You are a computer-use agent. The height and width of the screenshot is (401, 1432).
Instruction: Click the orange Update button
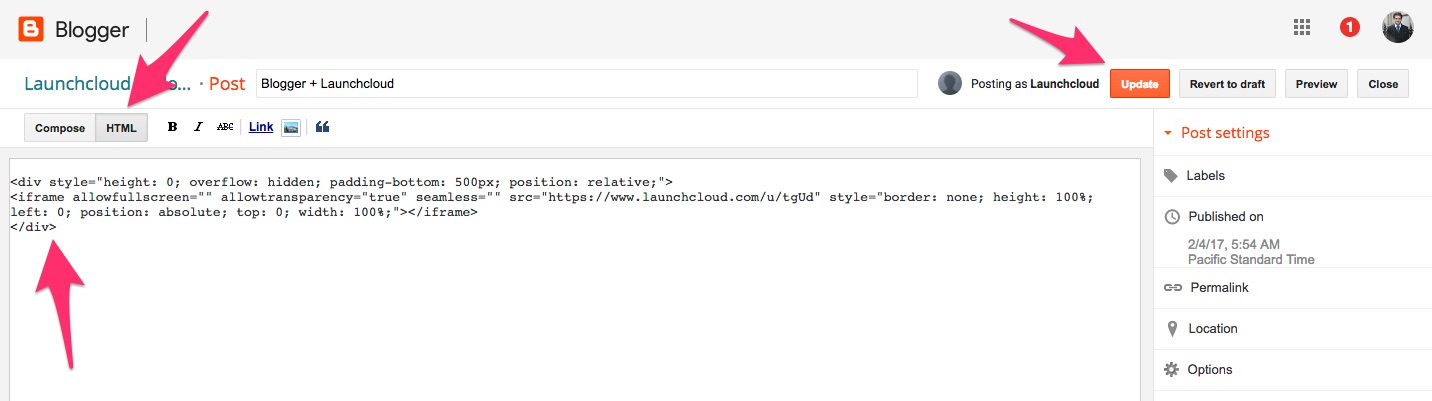(x=1139, y=84)
